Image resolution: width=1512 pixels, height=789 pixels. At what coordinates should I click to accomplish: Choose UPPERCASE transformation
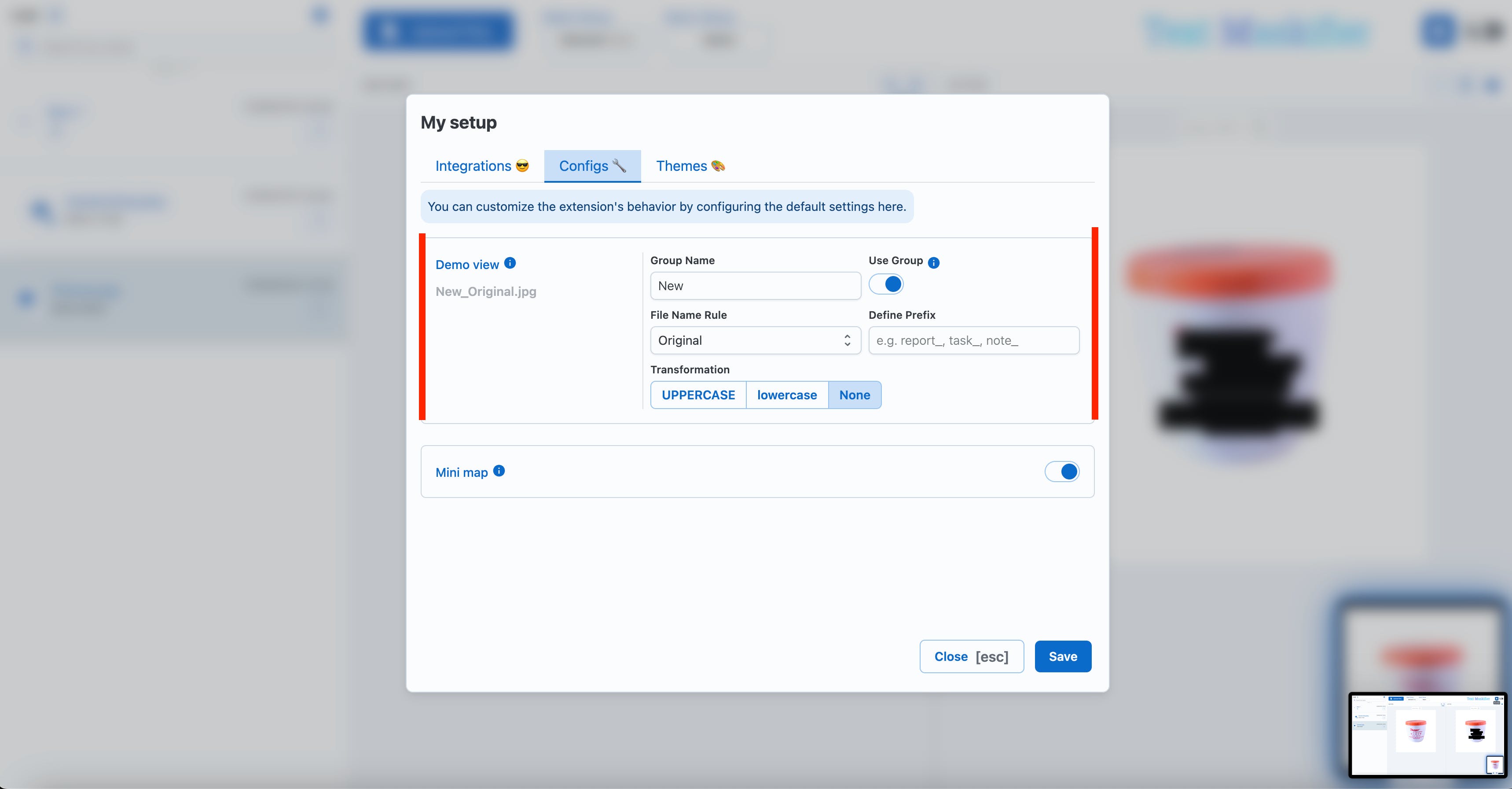698,395
